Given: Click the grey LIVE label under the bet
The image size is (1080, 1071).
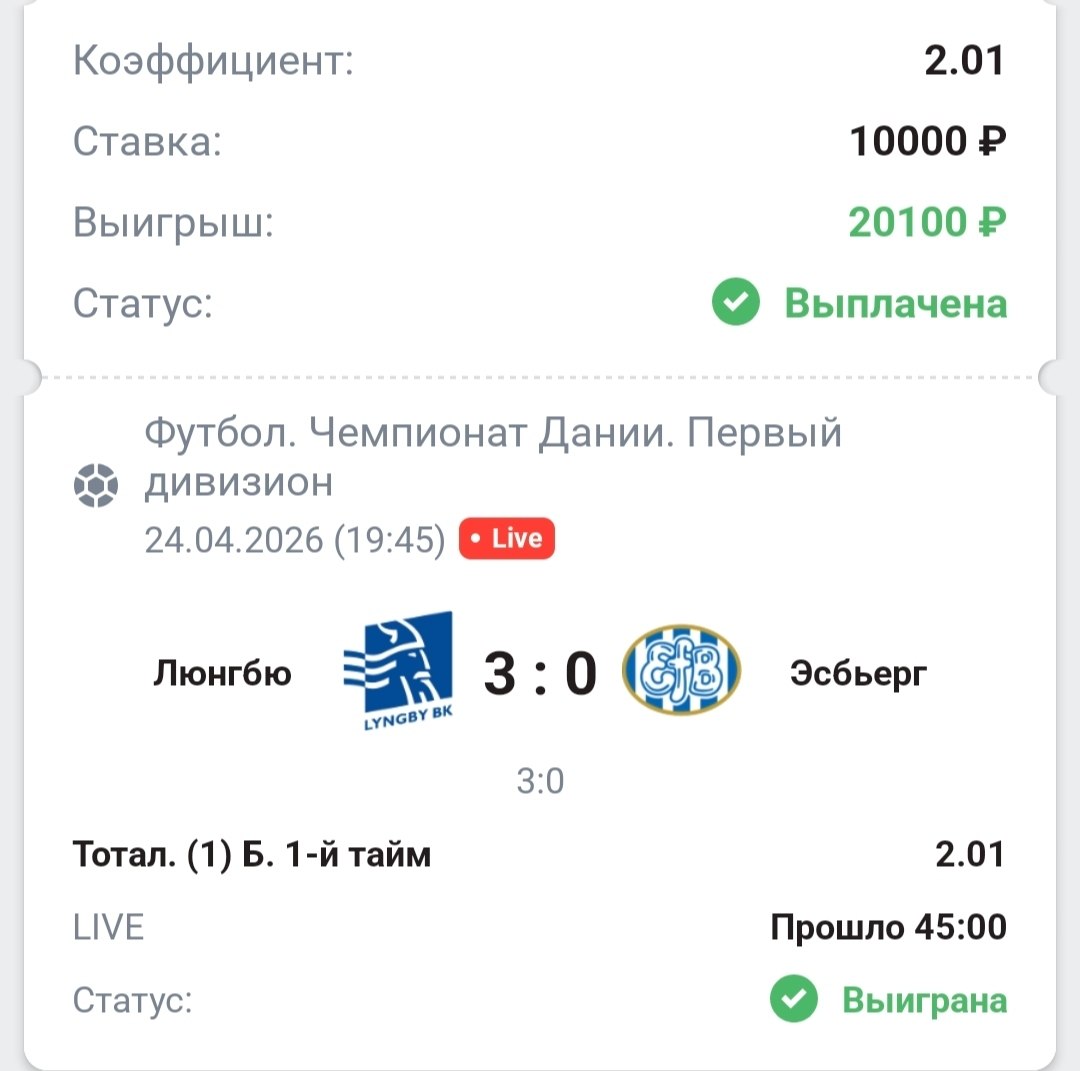Looking at the screenshot, I should 109,928.
